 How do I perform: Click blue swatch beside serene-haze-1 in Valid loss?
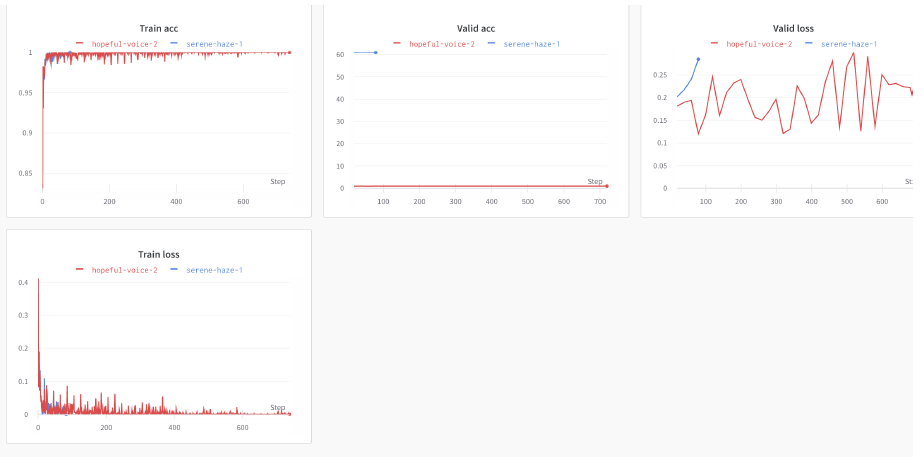tap(809, 44)
